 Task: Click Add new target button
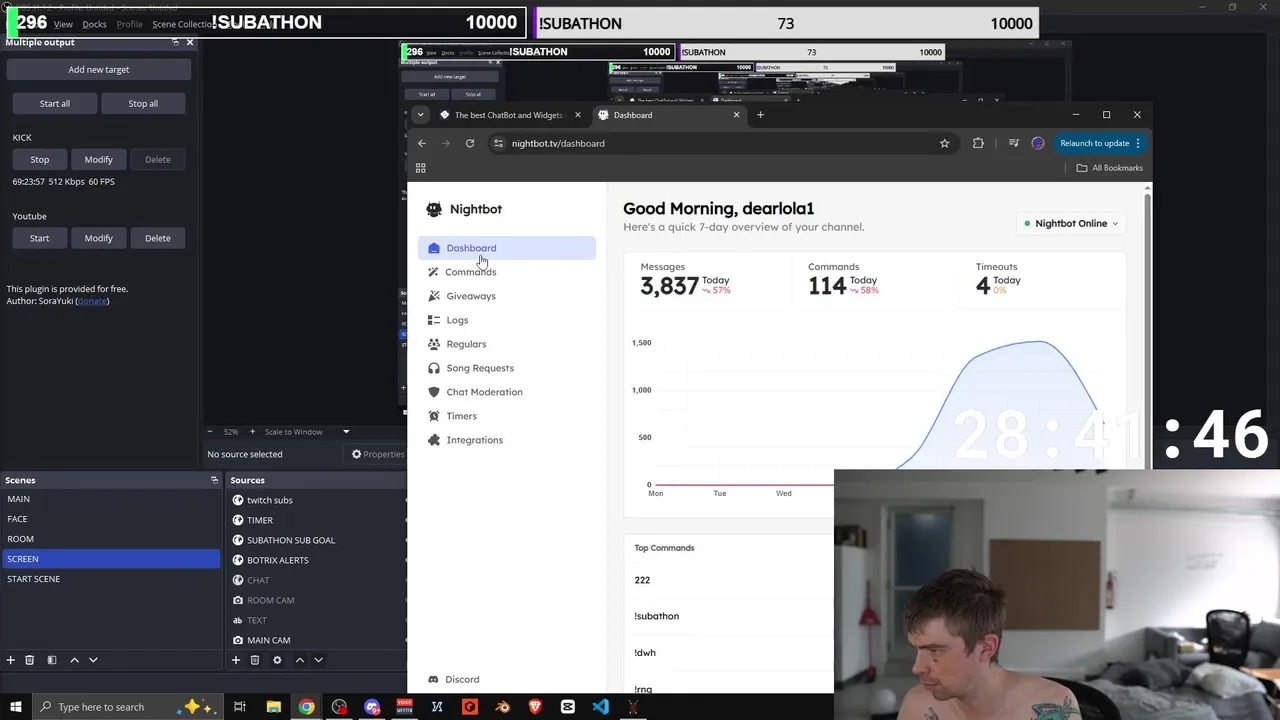(x=99, y=70)
